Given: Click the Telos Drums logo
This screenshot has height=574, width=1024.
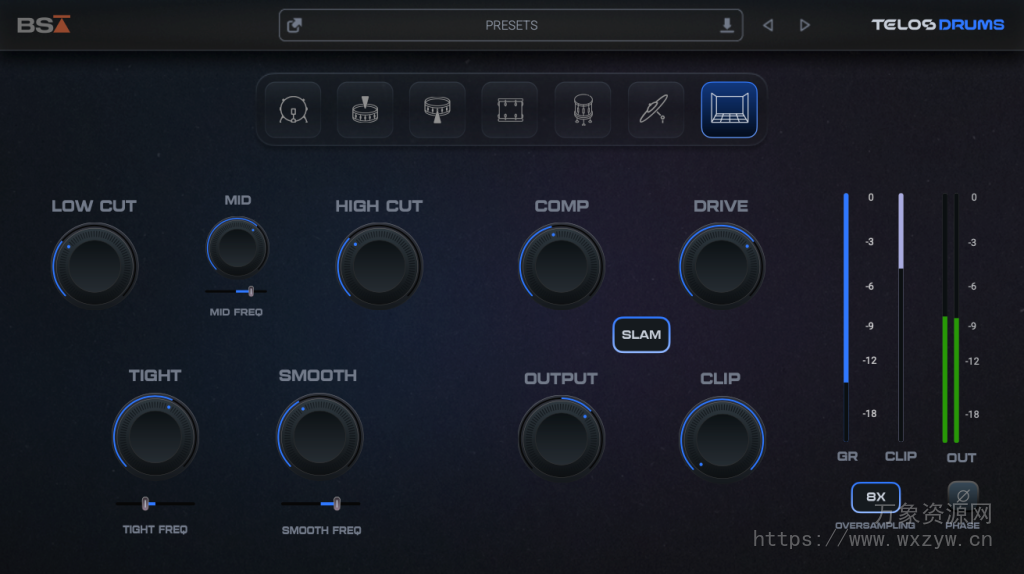Looking at the screenshot, I should point(937,25).
